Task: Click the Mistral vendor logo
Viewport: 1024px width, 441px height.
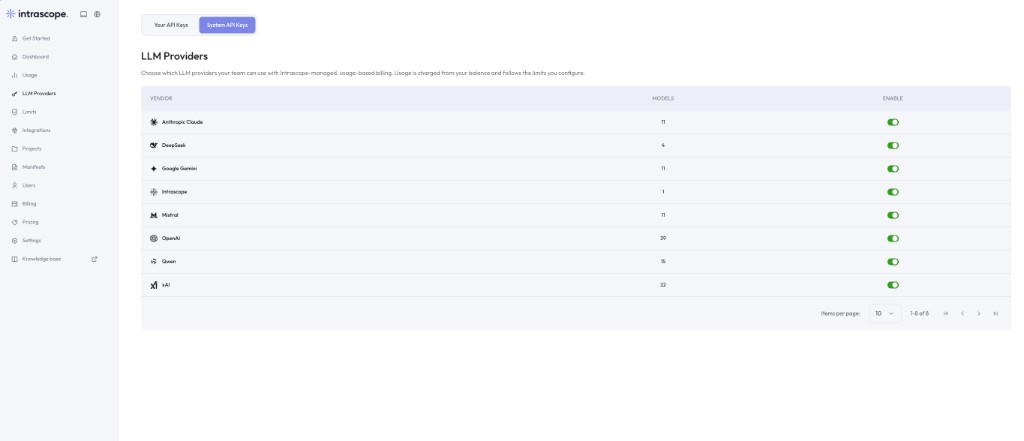Action: coord(153,215)
